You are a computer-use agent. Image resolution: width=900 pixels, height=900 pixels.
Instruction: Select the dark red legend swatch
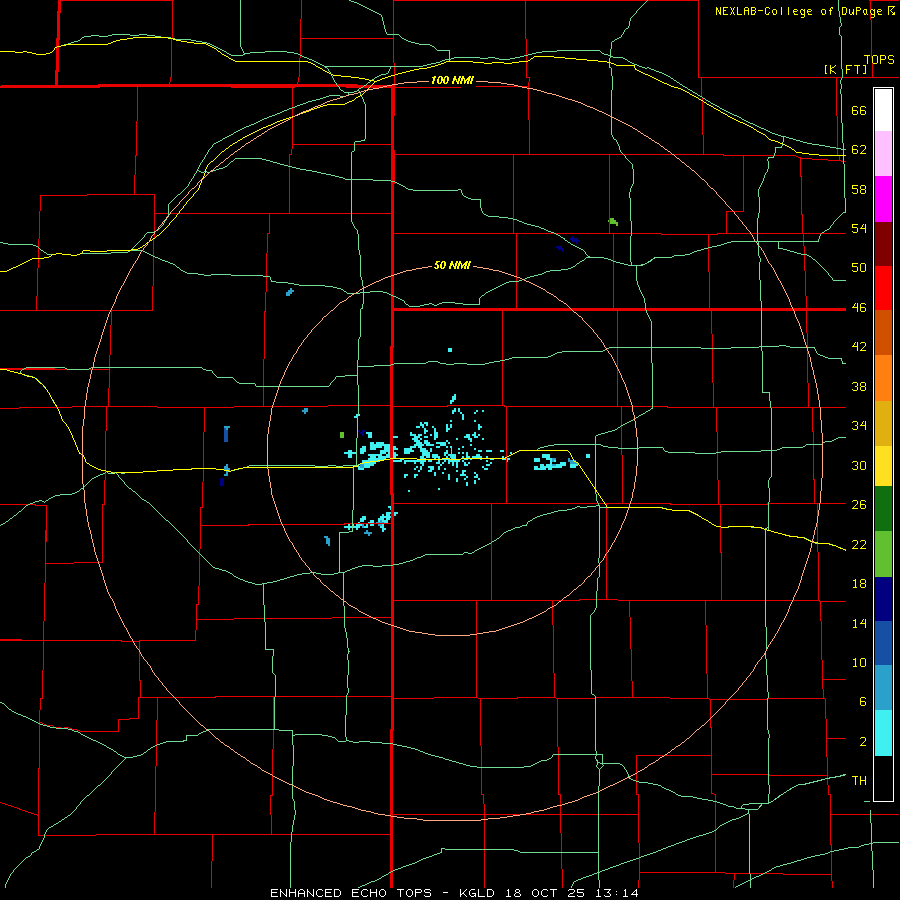(x=883, y=244)
